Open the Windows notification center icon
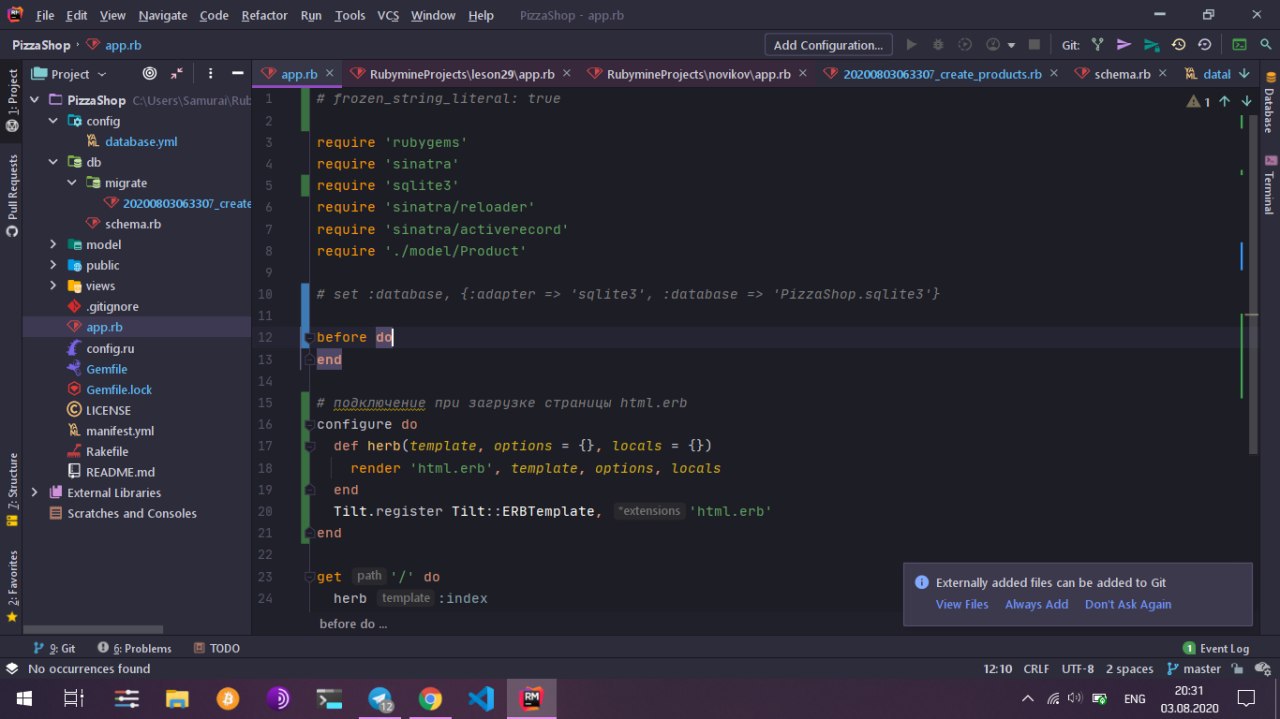Screen dimensions: 1280x719 click(1246, 699)
